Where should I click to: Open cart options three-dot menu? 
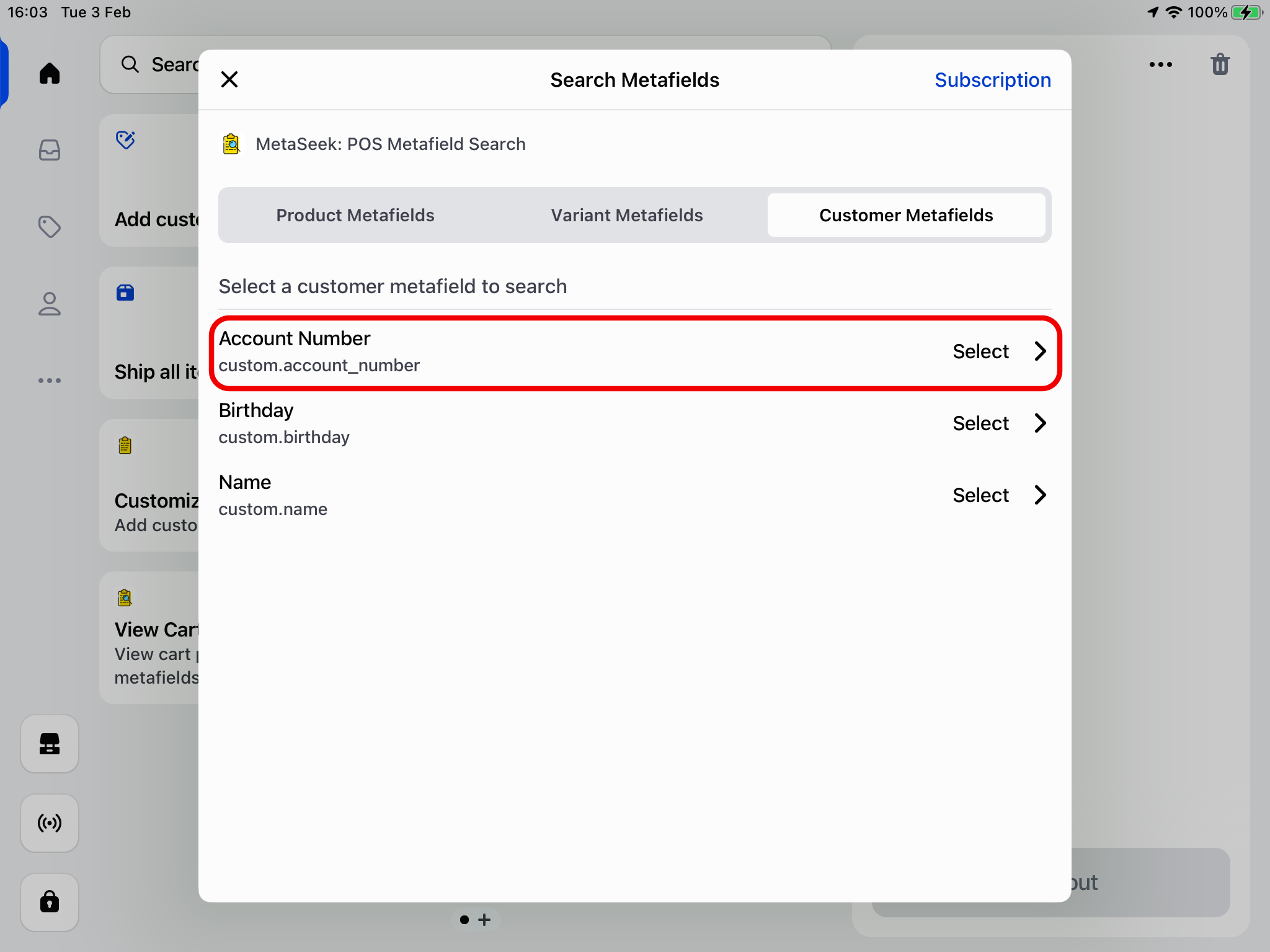1160,64
